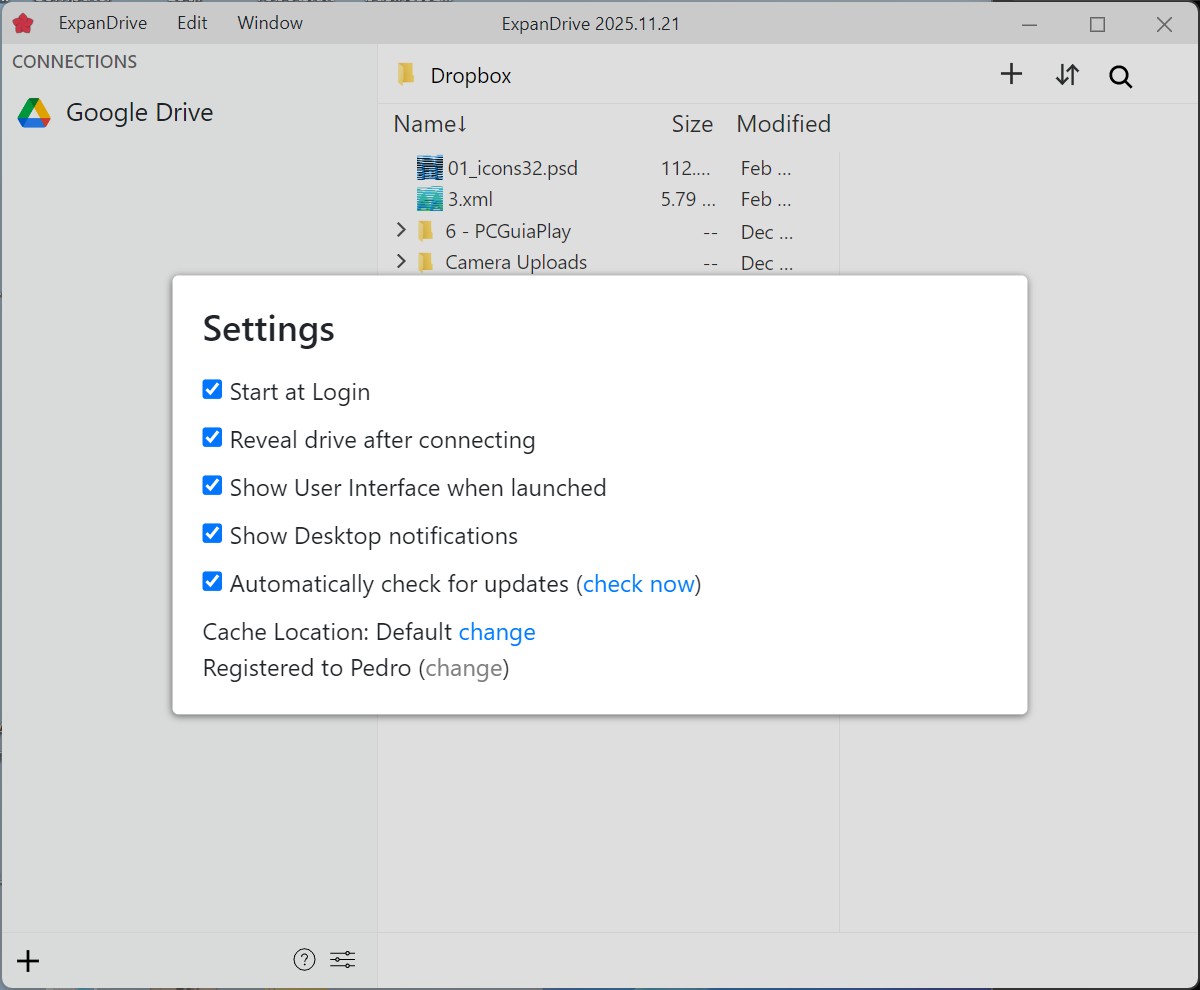Click change link for Cache Location
1200x990 pixels.
tap(497, 632)
